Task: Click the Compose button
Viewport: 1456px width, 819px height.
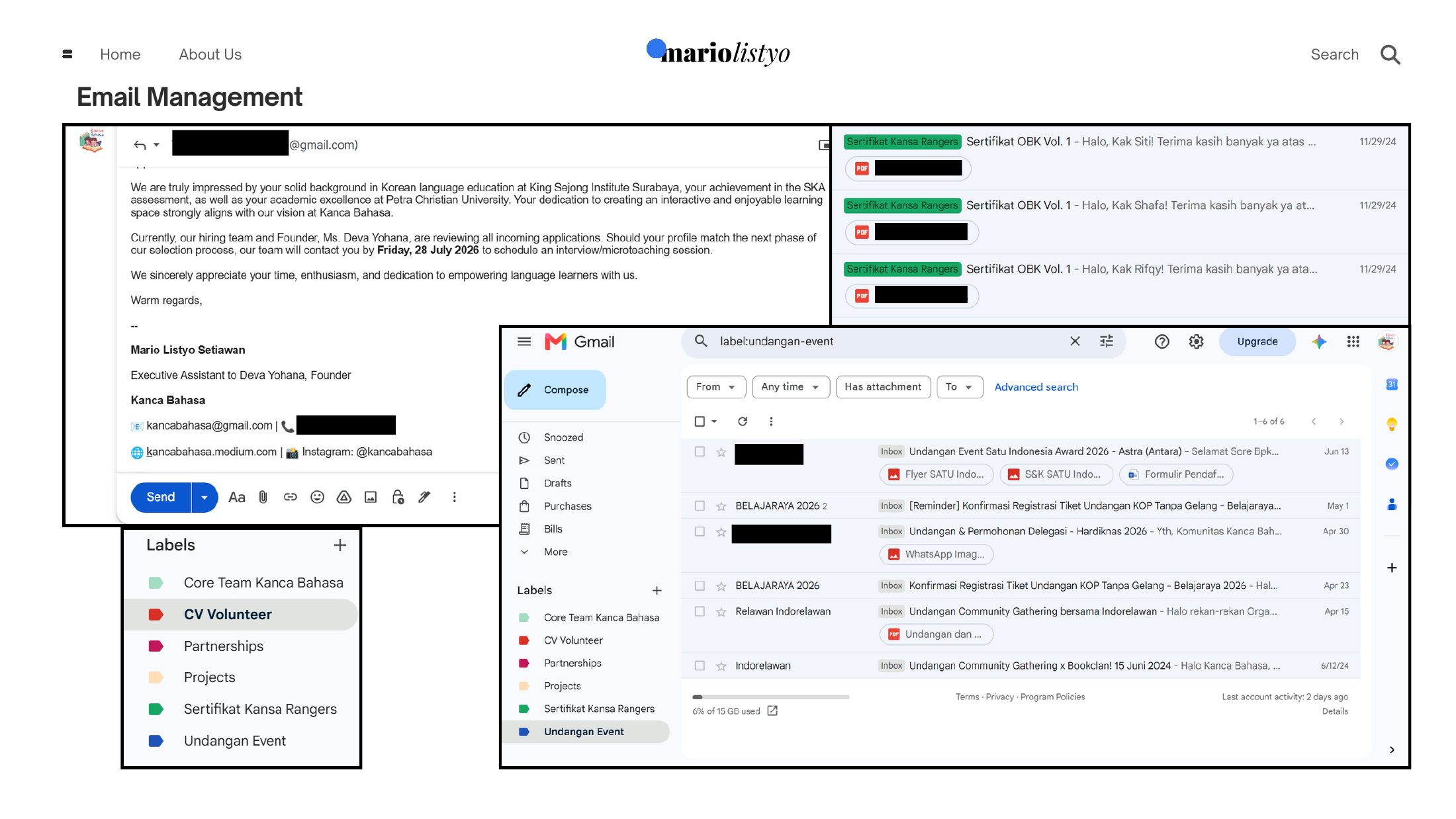Action: tap(555, 390)
